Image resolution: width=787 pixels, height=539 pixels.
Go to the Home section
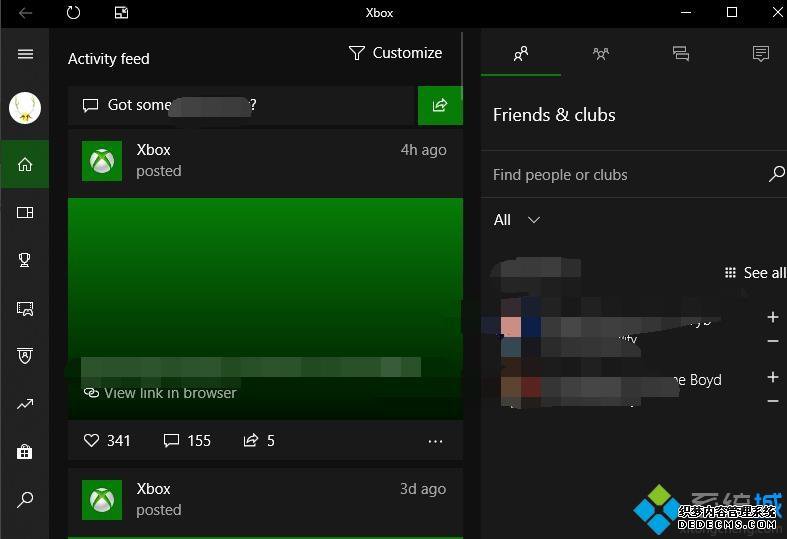25,164
